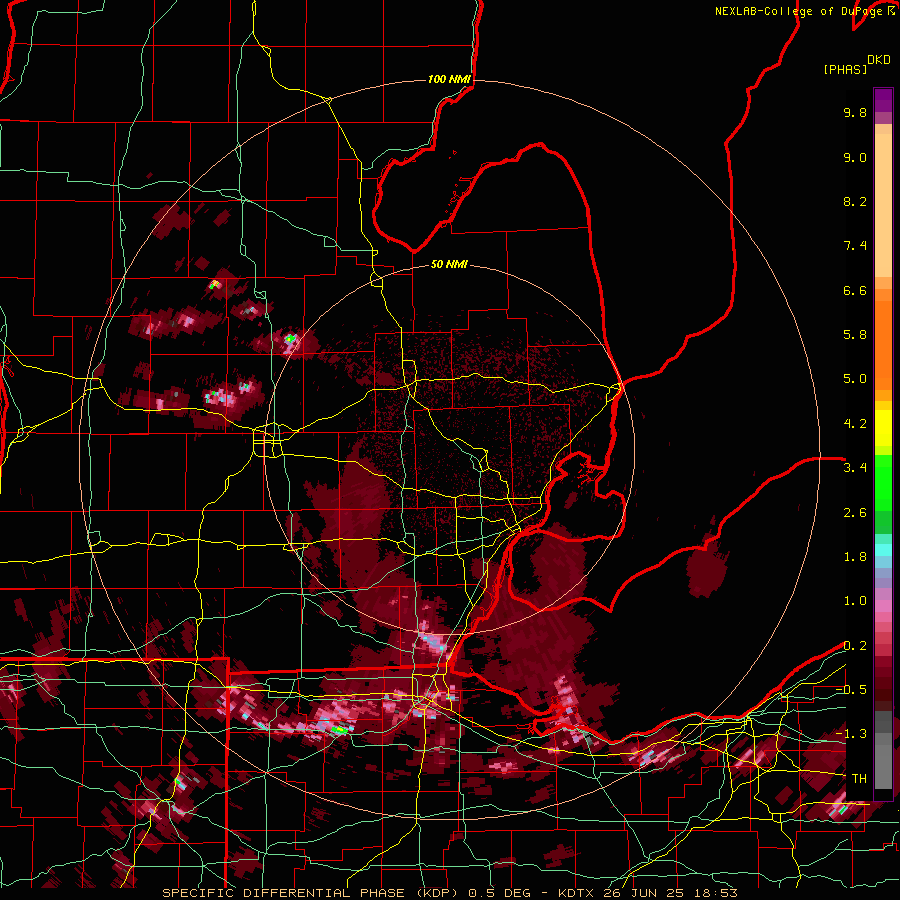This screenshot has width=900, height=900.
Task: Click the KDTX 26 JUN 25 18:53 timestamp
Action: coord(646,893)
